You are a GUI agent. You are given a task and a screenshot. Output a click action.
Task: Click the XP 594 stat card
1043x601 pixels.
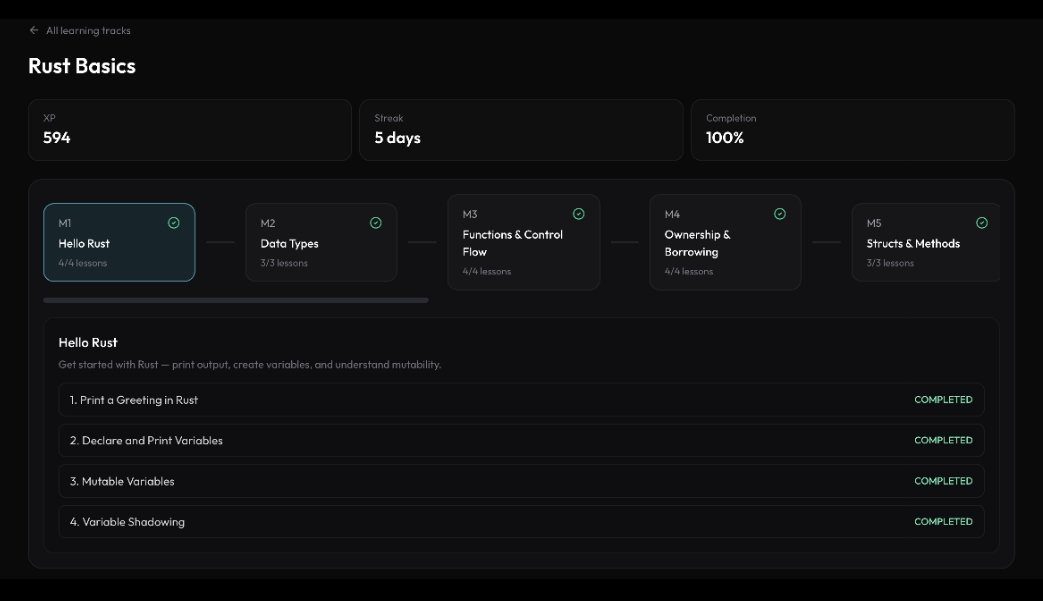pyautogui.click(x=190, y=130)
